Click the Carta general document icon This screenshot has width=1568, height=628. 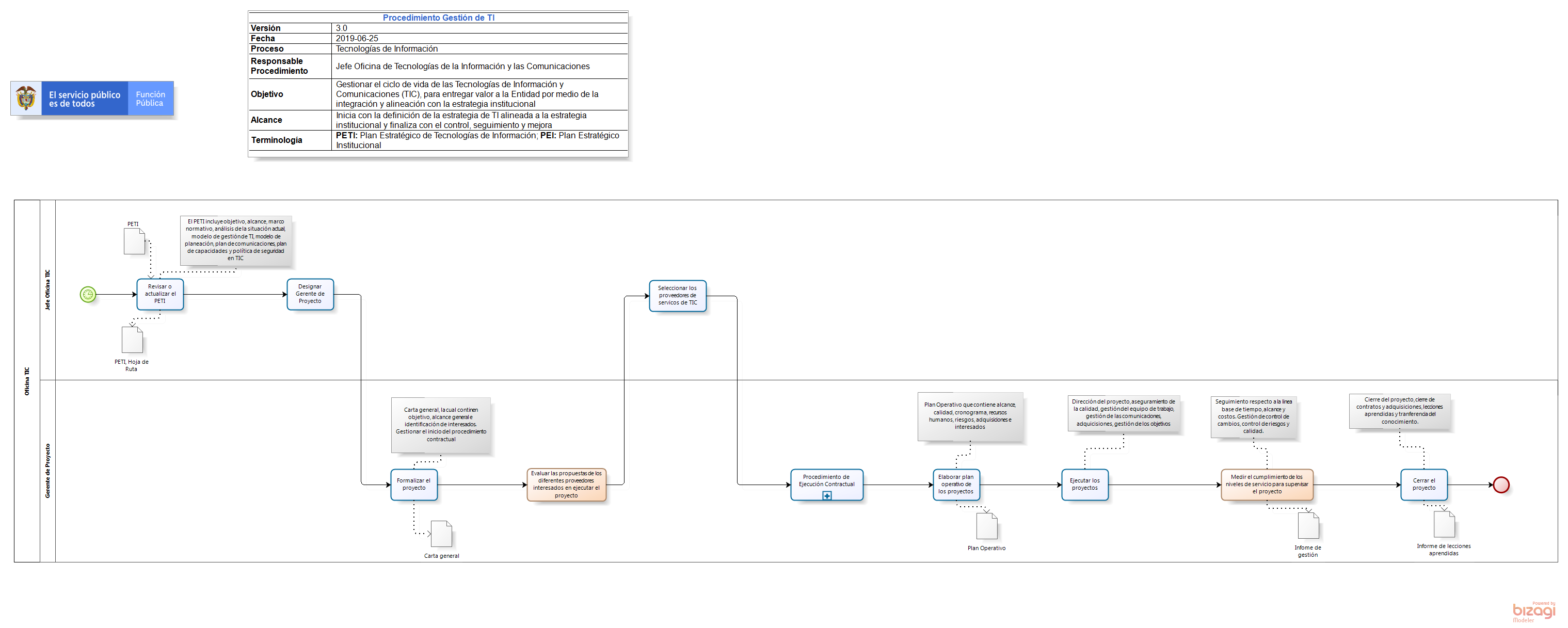(441, 534)
